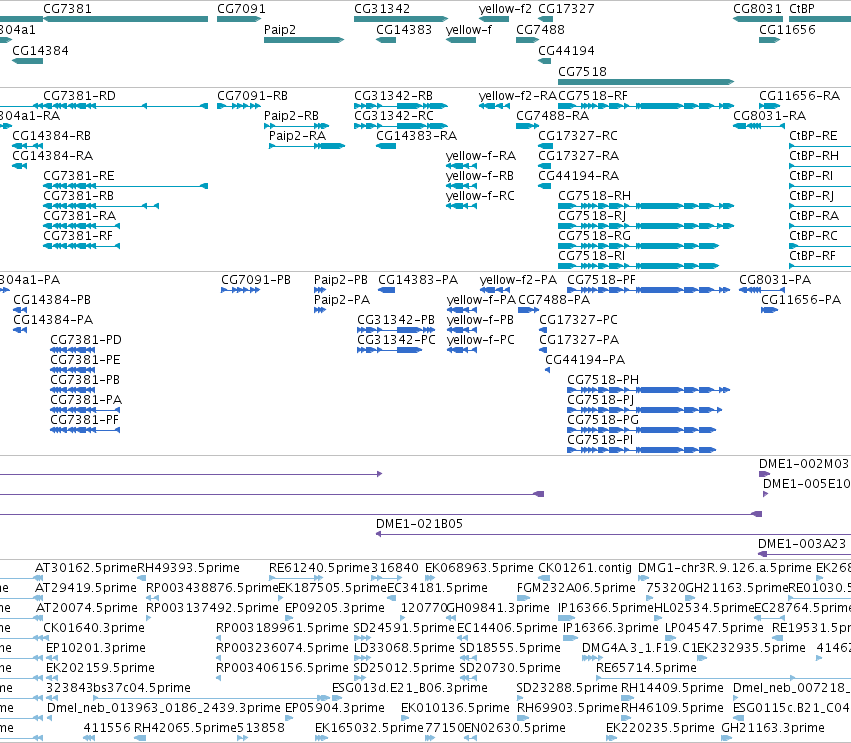Click the CG17327-RC transcript label
This screenshot has width=851, height=743.
(x=577, y=136)
